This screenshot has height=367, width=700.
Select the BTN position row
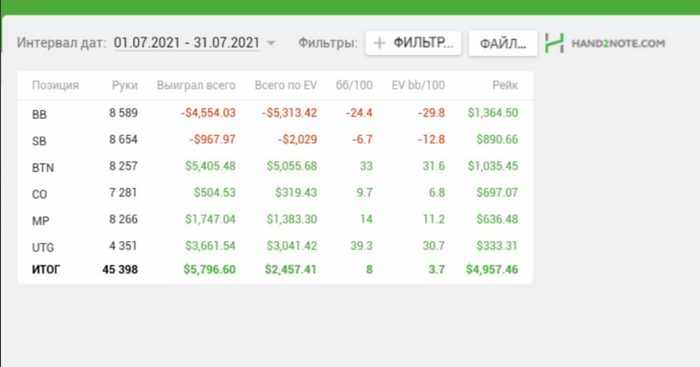click(x=275, y=166)
